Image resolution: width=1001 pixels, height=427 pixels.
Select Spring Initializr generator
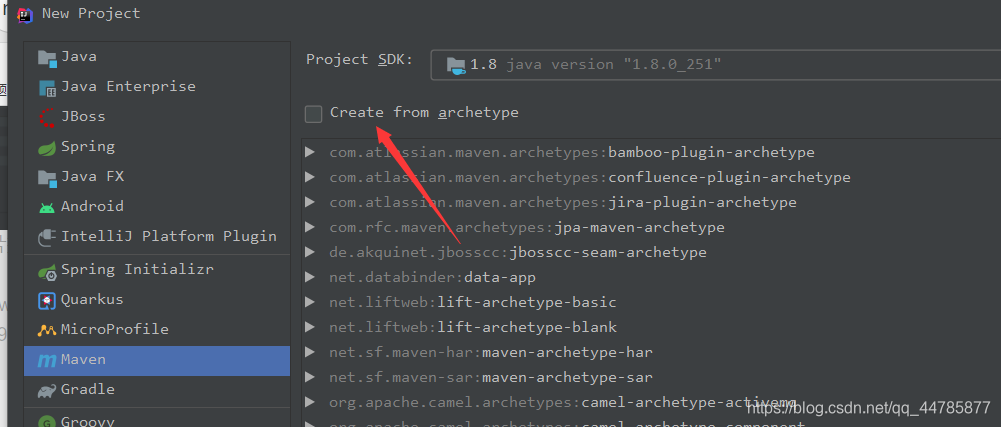(x=157, y=270)
